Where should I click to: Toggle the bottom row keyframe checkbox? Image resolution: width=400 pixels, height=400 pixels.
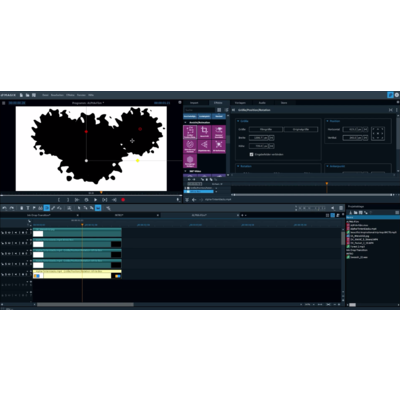188,192
